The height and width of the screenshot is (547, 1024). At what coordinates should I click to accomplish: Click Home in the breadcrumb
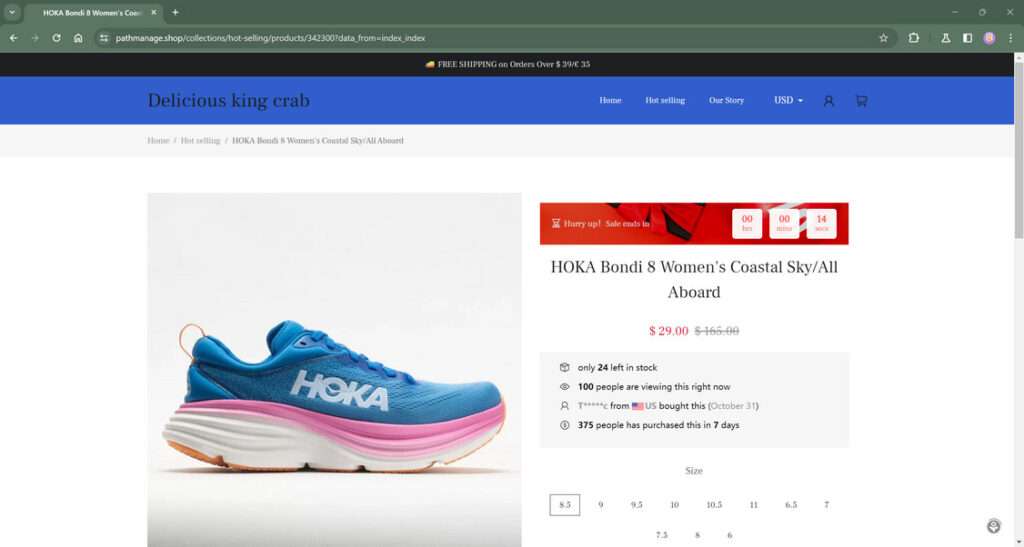coord(158,140)
